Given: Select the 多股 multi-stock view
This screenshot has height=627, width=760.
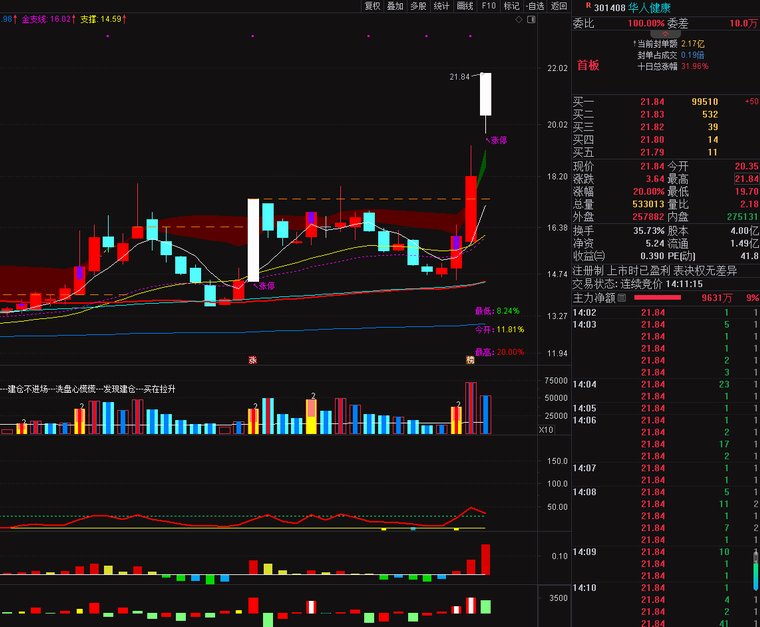Looking at the screenshot, I should (418, 6).
